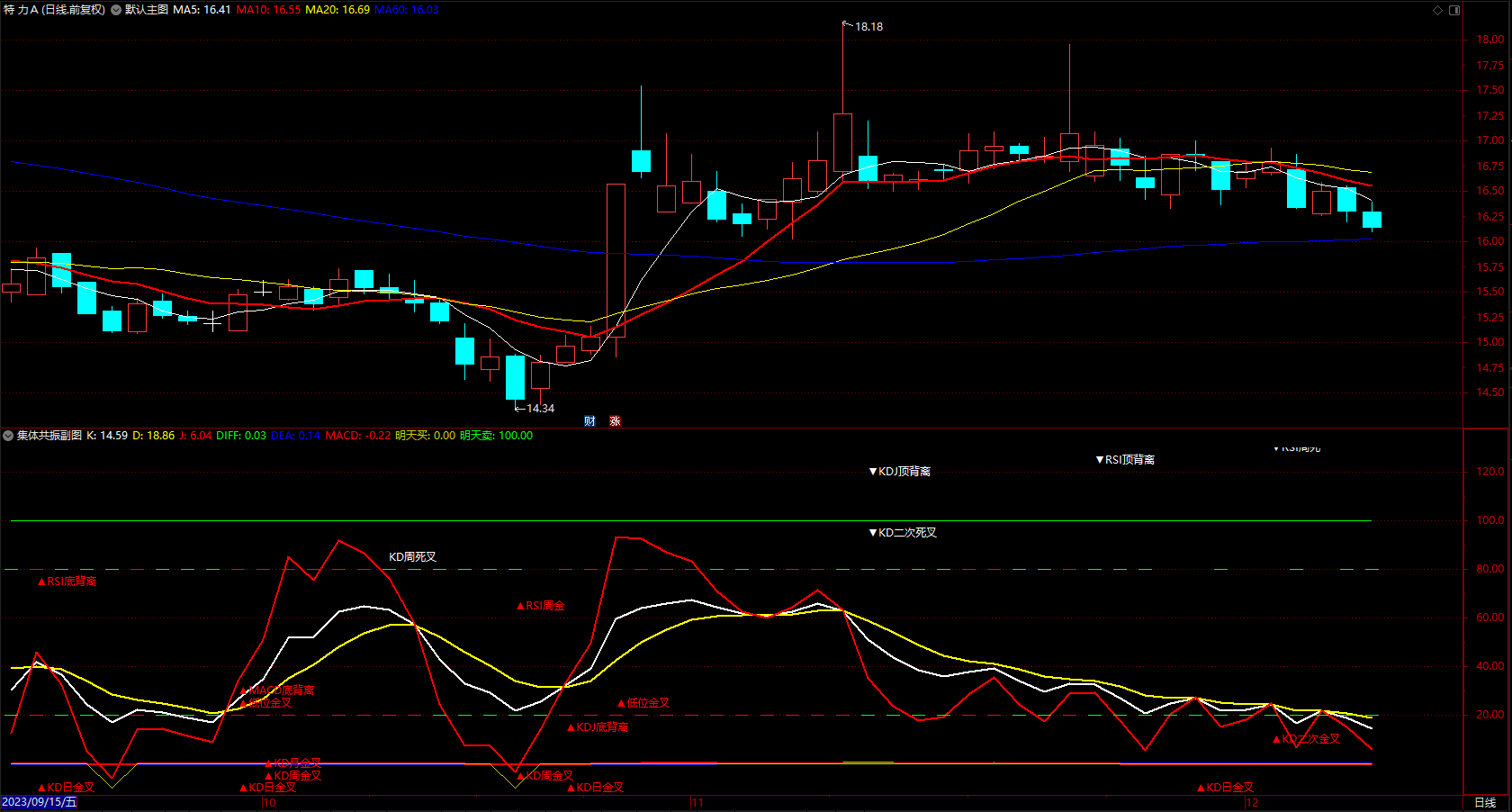Click the ▼KDJ顶背离 signal marker
This screenshot has height=812, width=1512.
point(899,472)
